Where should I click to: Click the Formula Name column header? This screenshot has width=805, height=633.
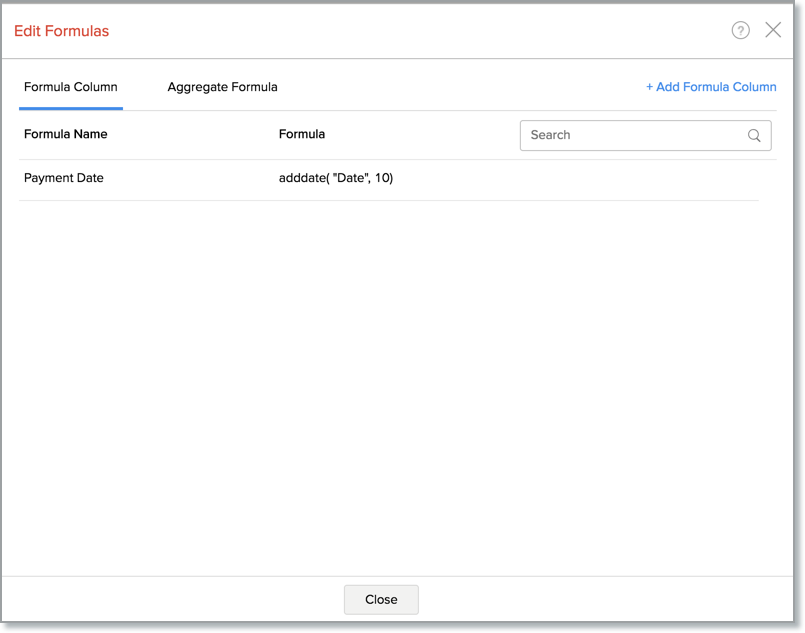(66, 134)
